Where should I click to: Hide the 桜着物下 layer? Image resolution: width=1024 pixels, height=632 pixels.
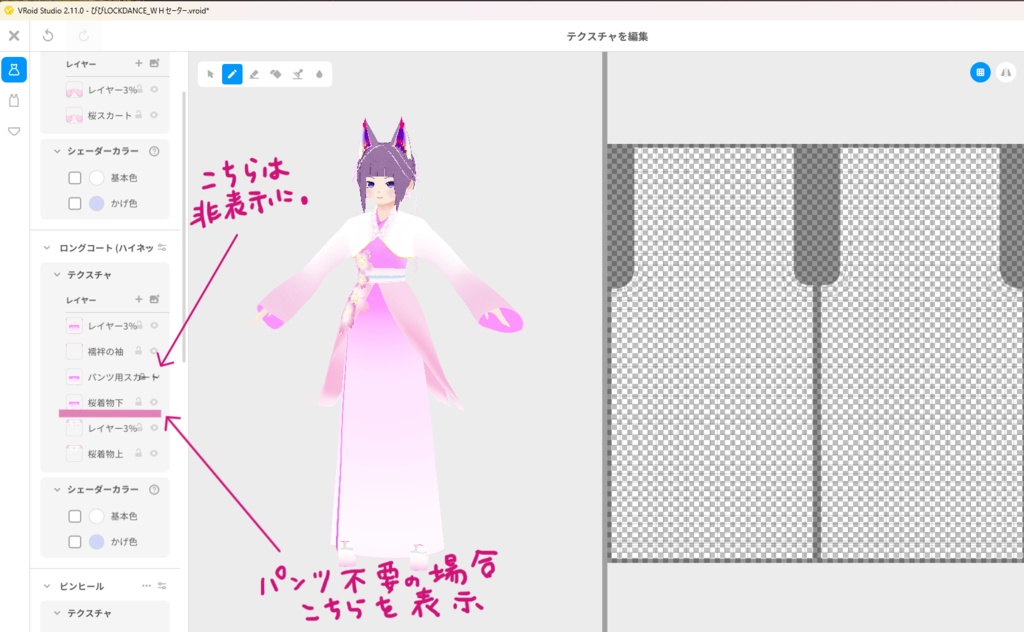click(x=154, y=402)
